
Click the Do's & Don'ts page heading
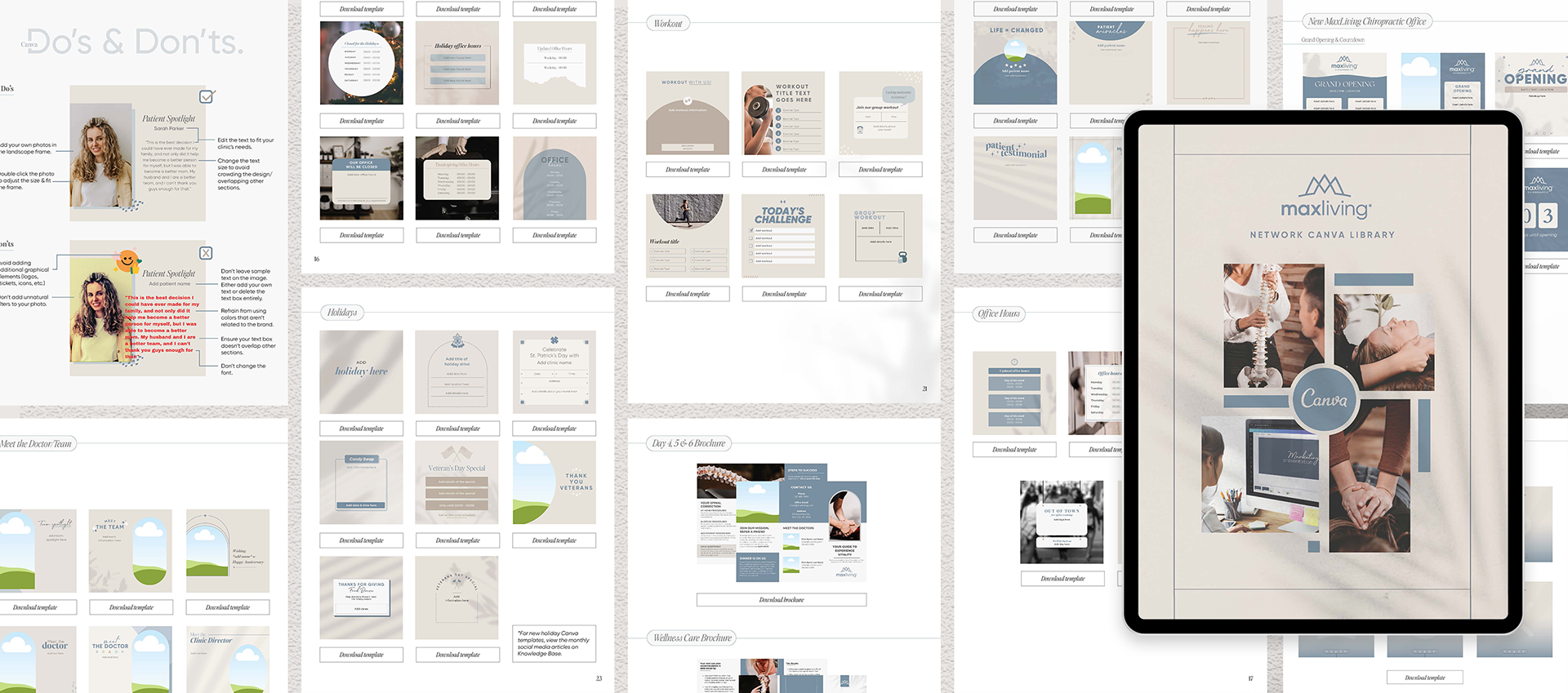point(135,42)
